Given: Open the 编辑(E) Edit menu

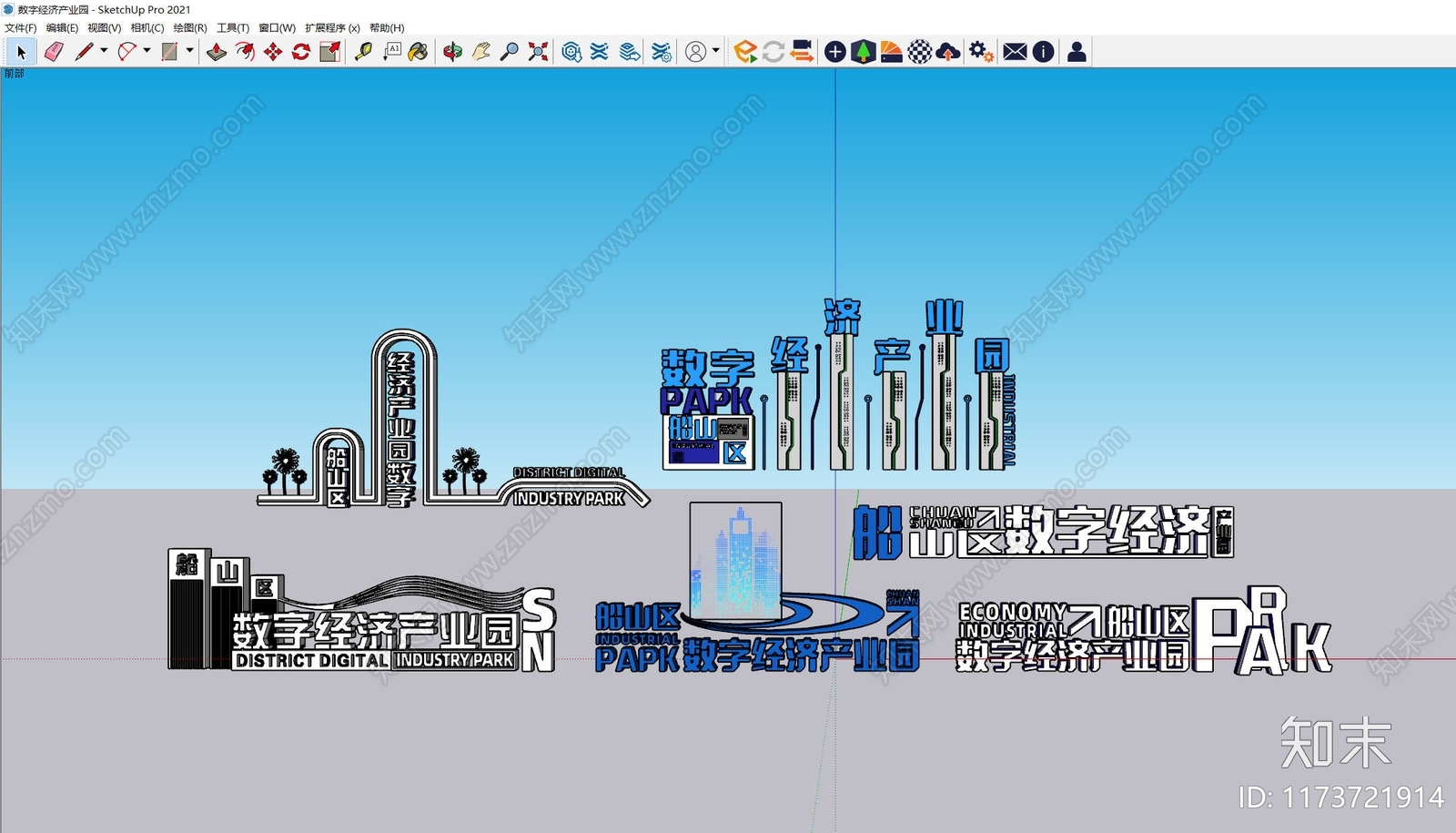Looking at the screenshot, I should 62,28.
